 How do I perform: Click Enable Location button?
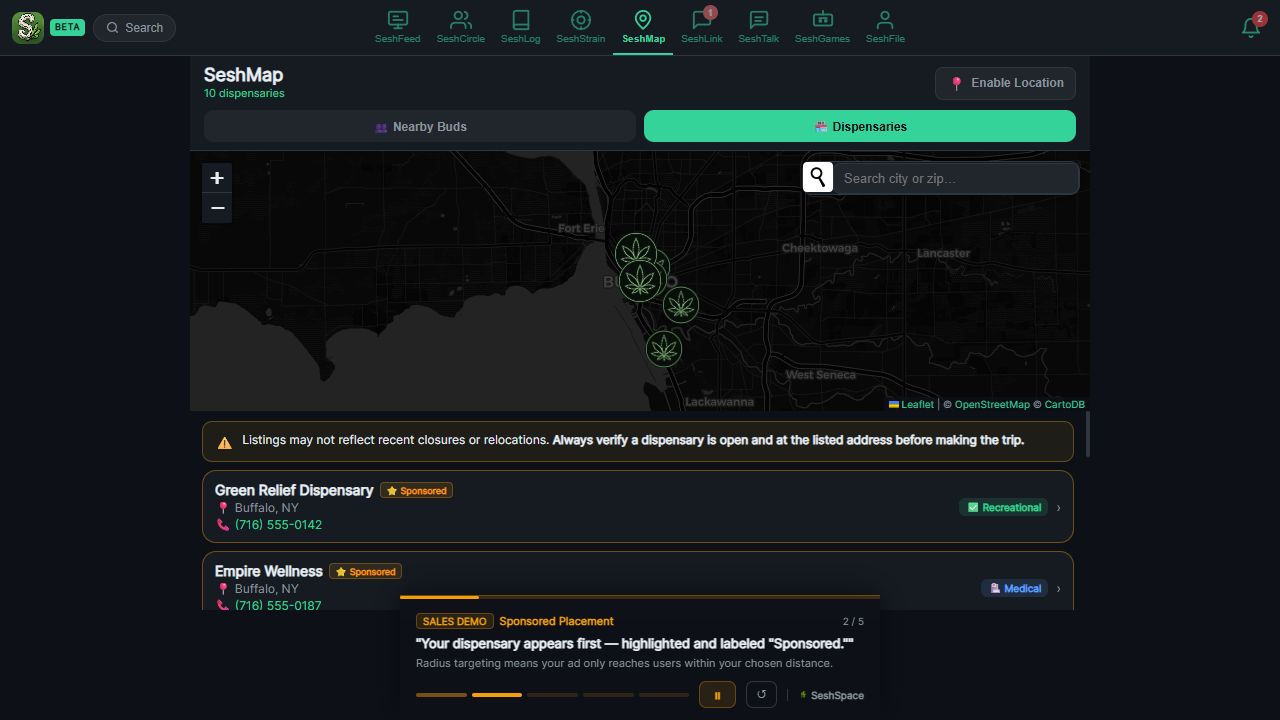coord(1006,83)
